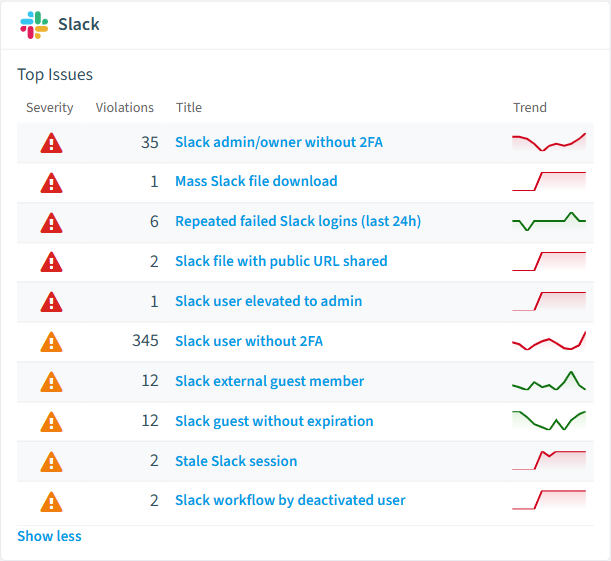Click trend sparkline for Slack user elevated to admin
Image resolution: width=611 pixels, height=561 pixels.
549,301
